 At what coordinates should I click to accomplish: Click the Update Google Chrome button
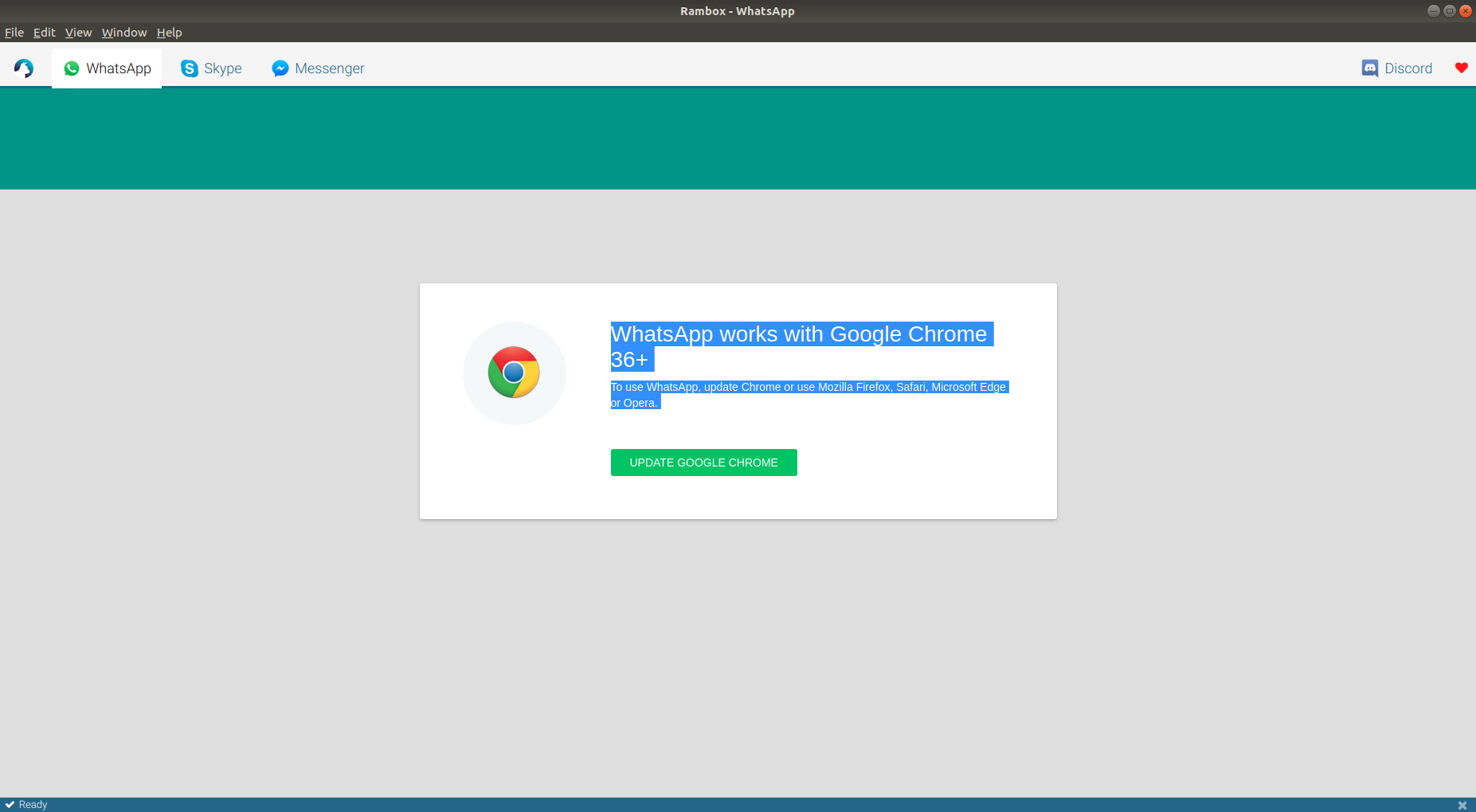pos(703,463)
